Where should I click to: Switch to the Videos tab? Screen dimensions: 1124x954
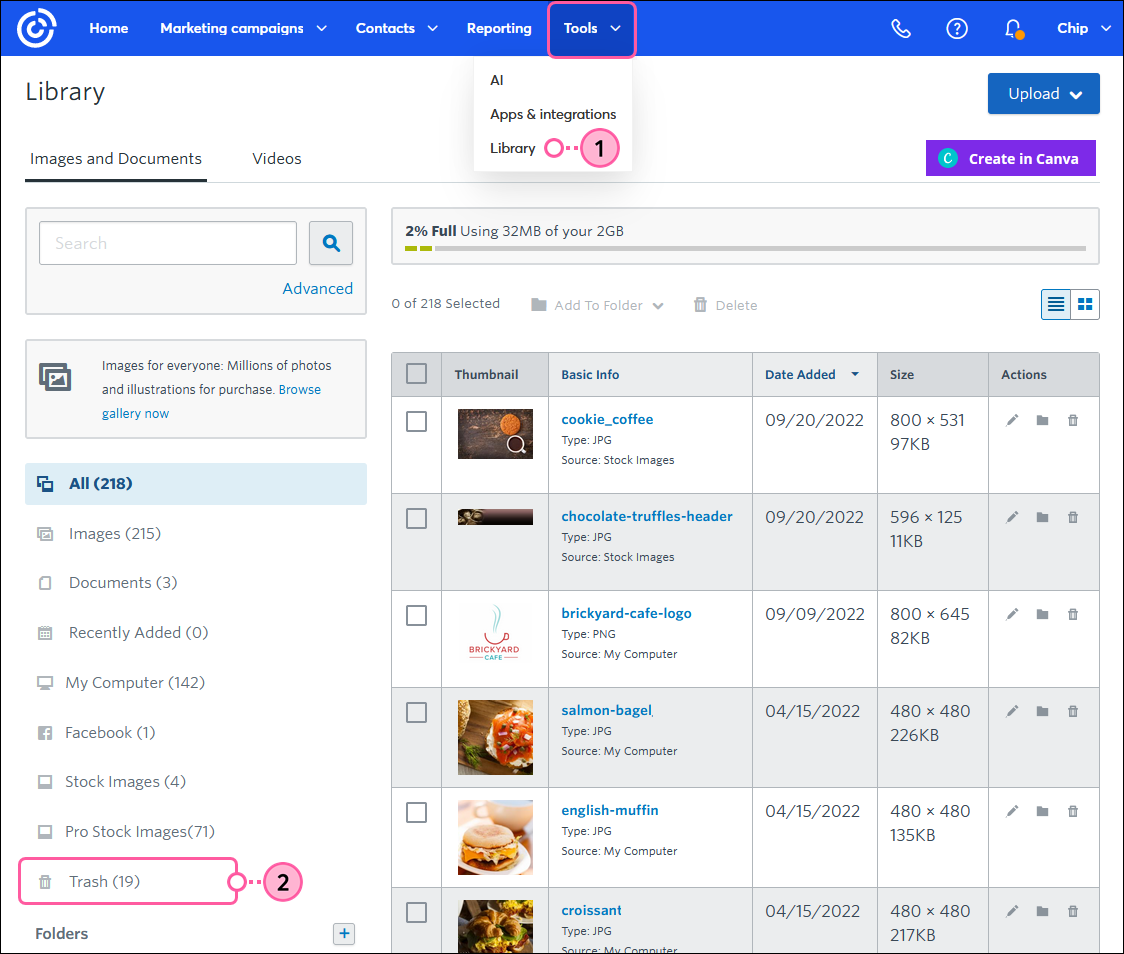point(277,158)
